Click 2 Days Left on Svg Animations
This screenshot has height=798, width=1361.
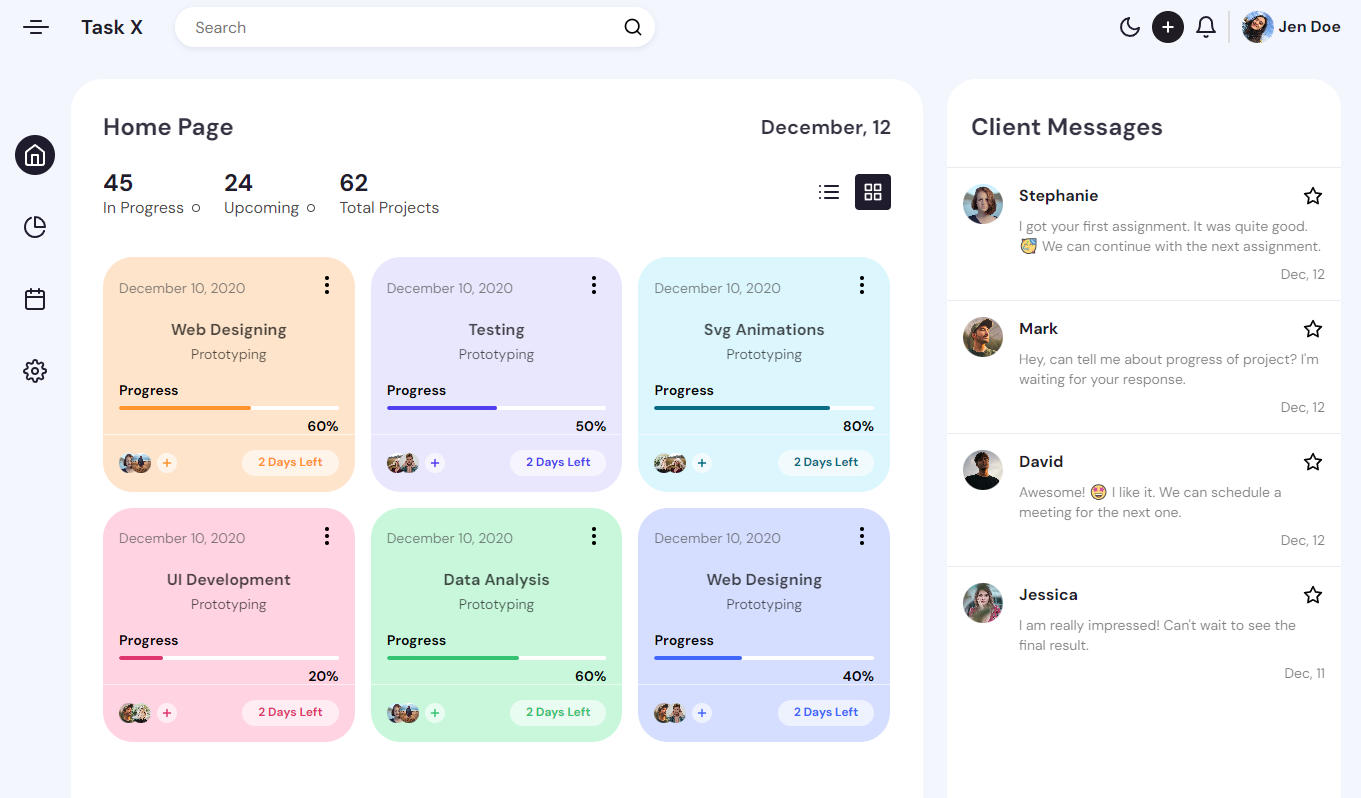(826, 462)
